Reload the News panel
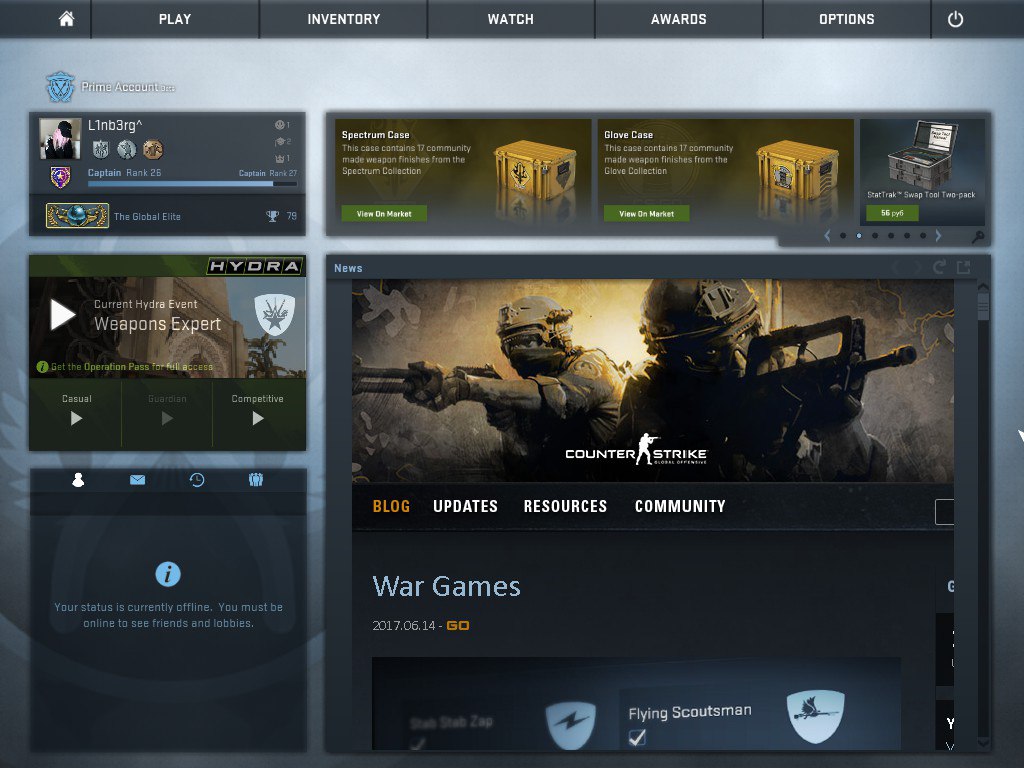Image resolution: width=1024 pixels, height=768 pixels. (x=939, y=267)
